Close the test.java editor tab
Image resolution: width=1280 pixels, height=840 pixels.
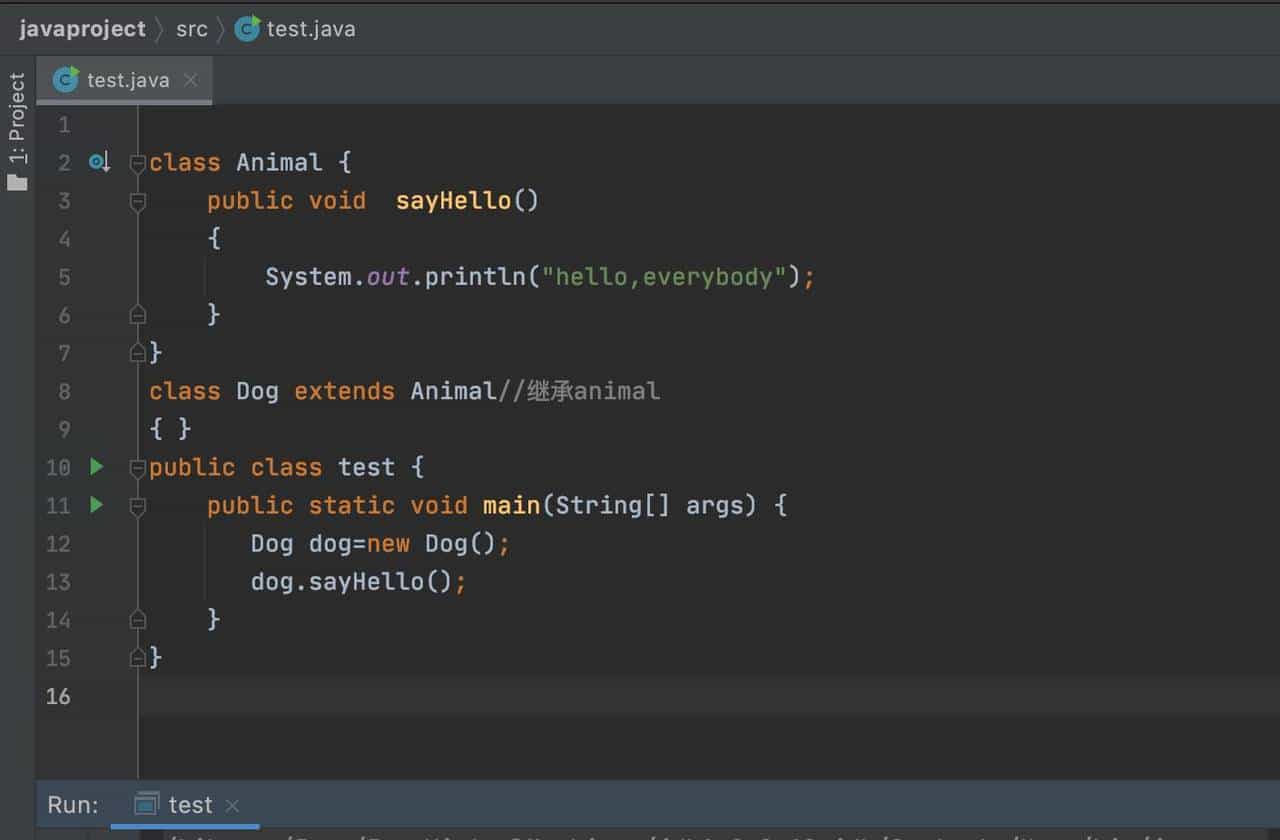tap(191, 80)
